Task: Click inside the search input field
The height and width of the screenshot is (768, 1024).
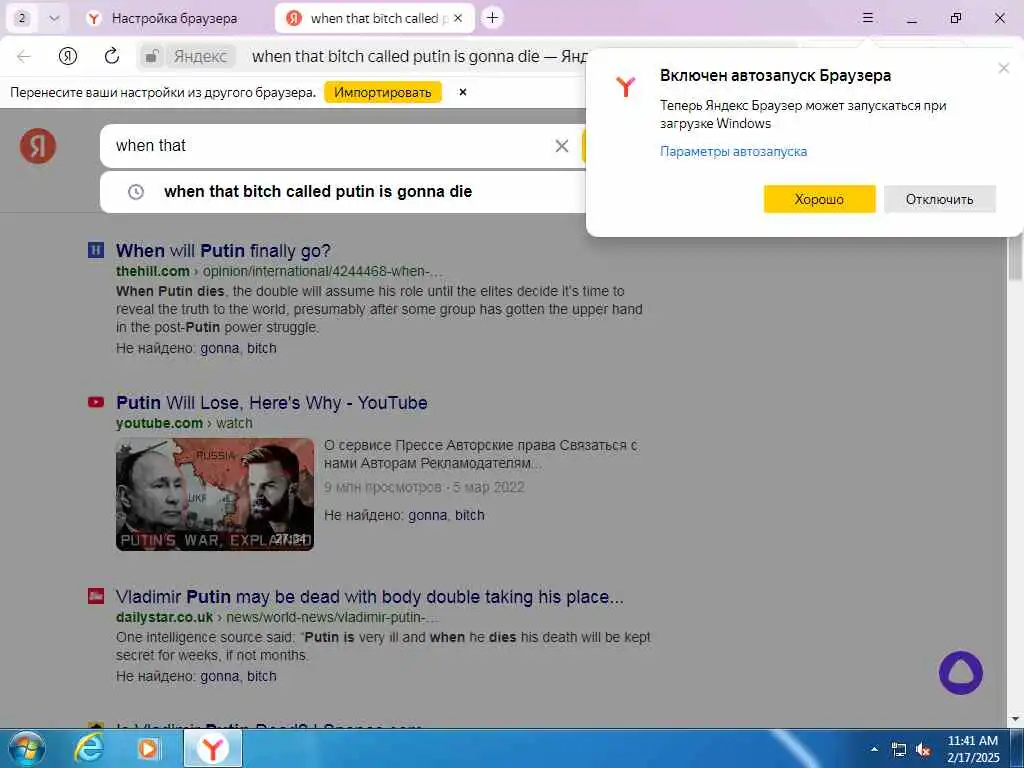Action: [327, 146]
